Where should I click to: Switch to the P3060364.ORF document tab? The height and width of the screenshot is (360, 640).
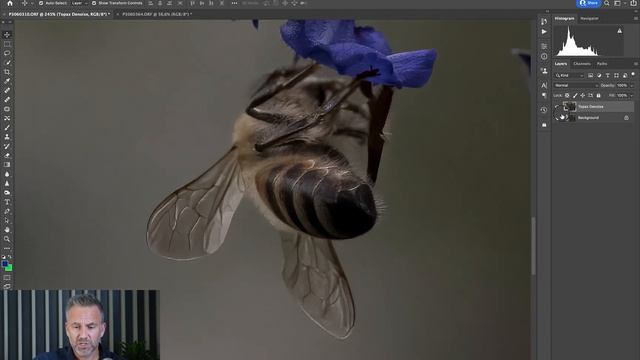pyautogui.click(x=157, y=14)
